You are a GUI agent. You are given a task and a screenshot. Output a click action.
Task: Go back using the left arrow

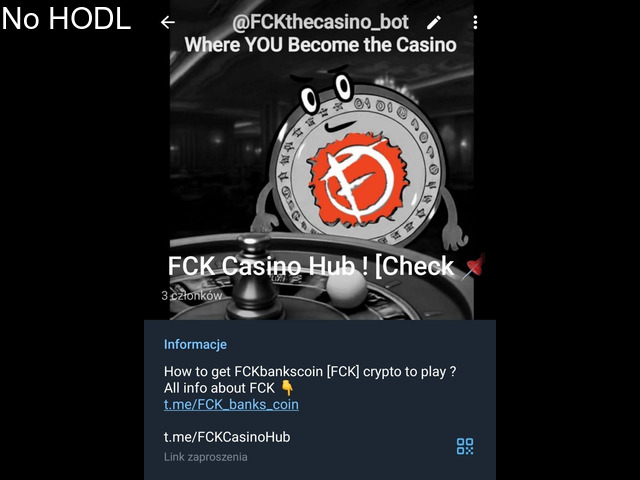(167, 22)
